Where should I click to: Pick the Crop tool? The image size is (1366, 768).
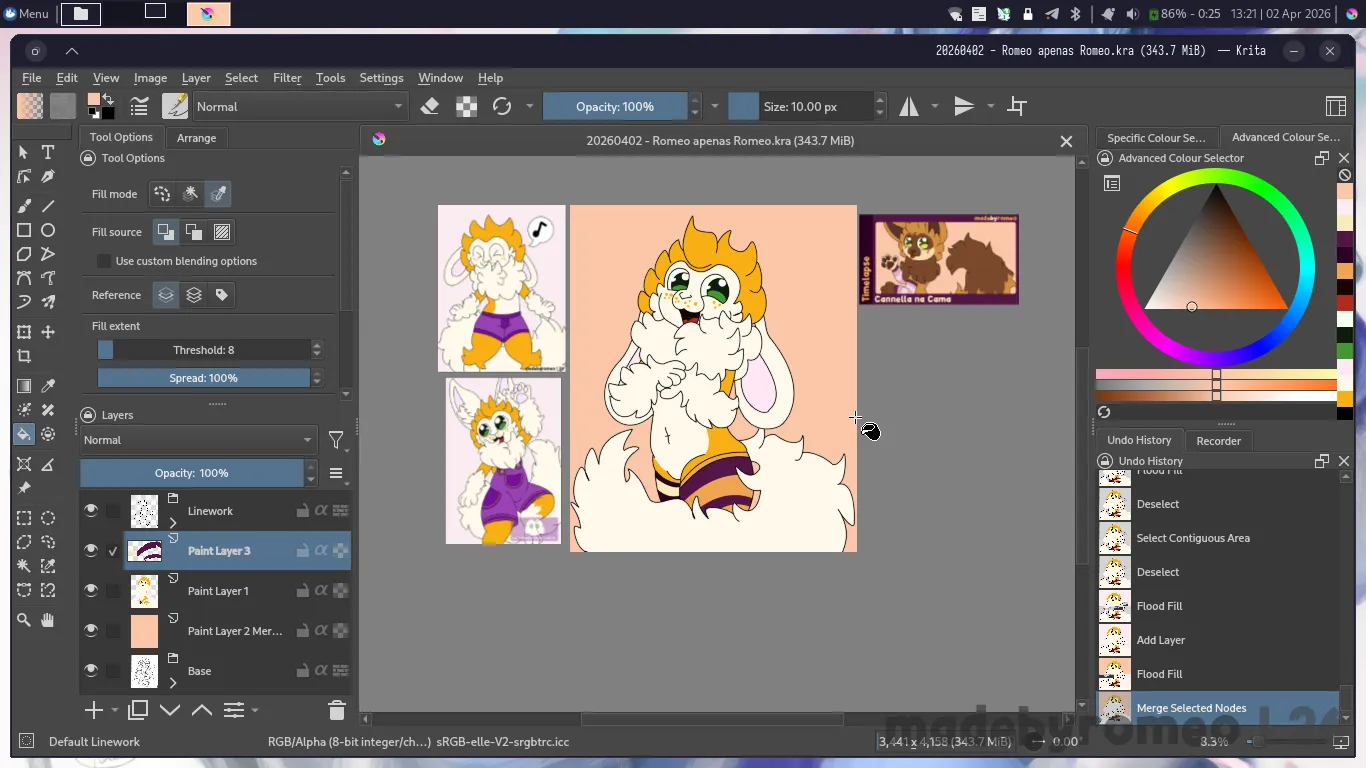(x=24, y=356)
